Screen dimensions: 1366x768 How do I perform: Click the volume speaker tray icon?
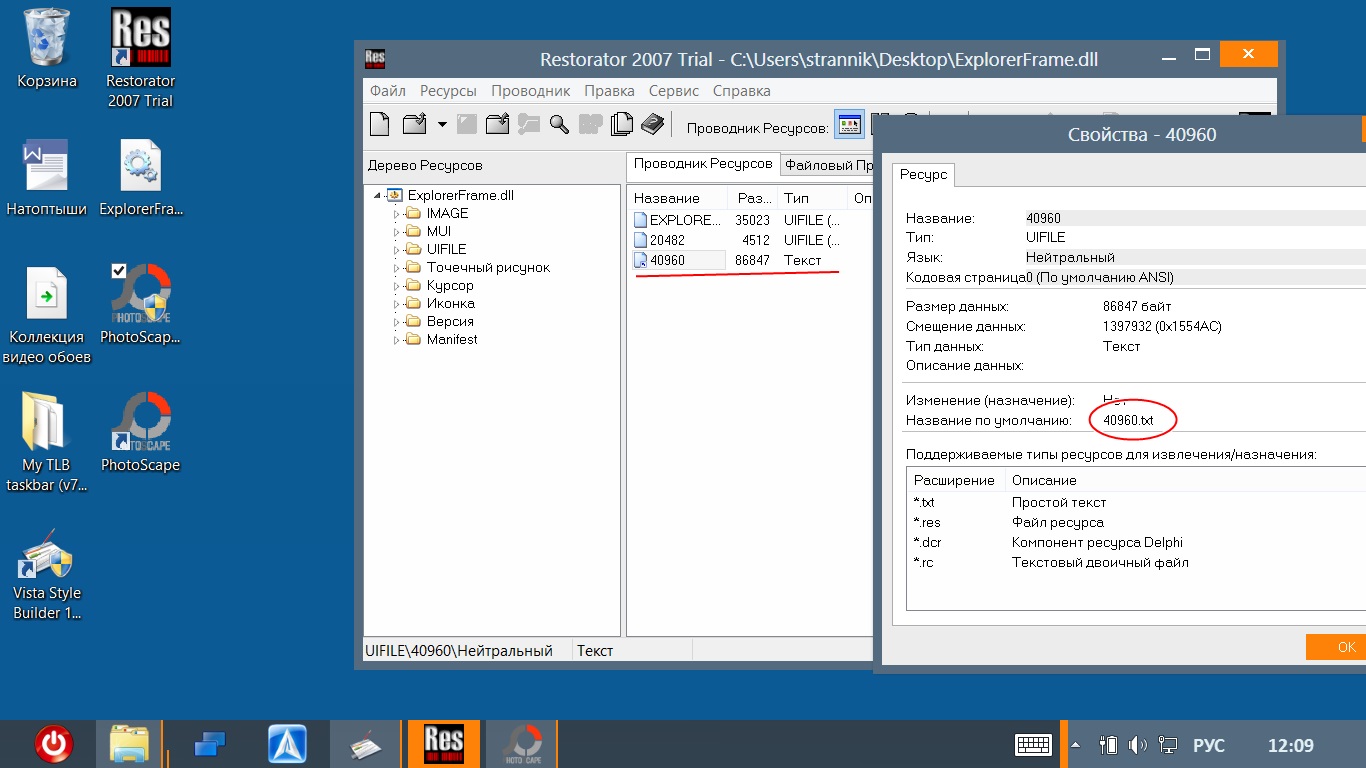[1138, 745]
